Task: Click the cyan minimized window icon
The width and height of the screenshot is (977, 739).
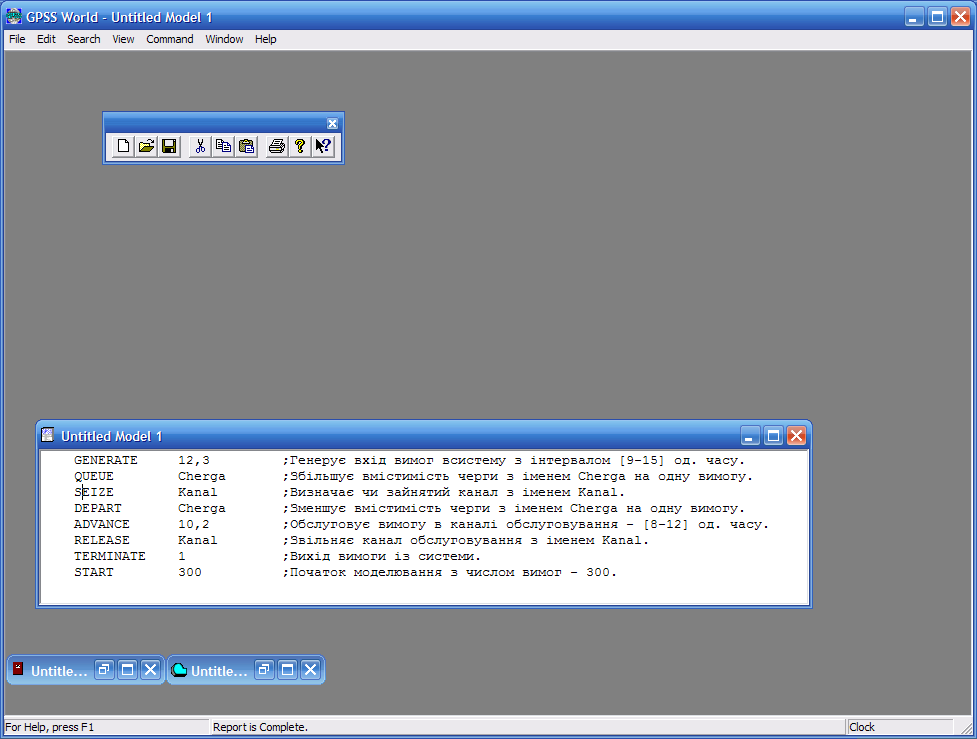Action: point(179,669)
